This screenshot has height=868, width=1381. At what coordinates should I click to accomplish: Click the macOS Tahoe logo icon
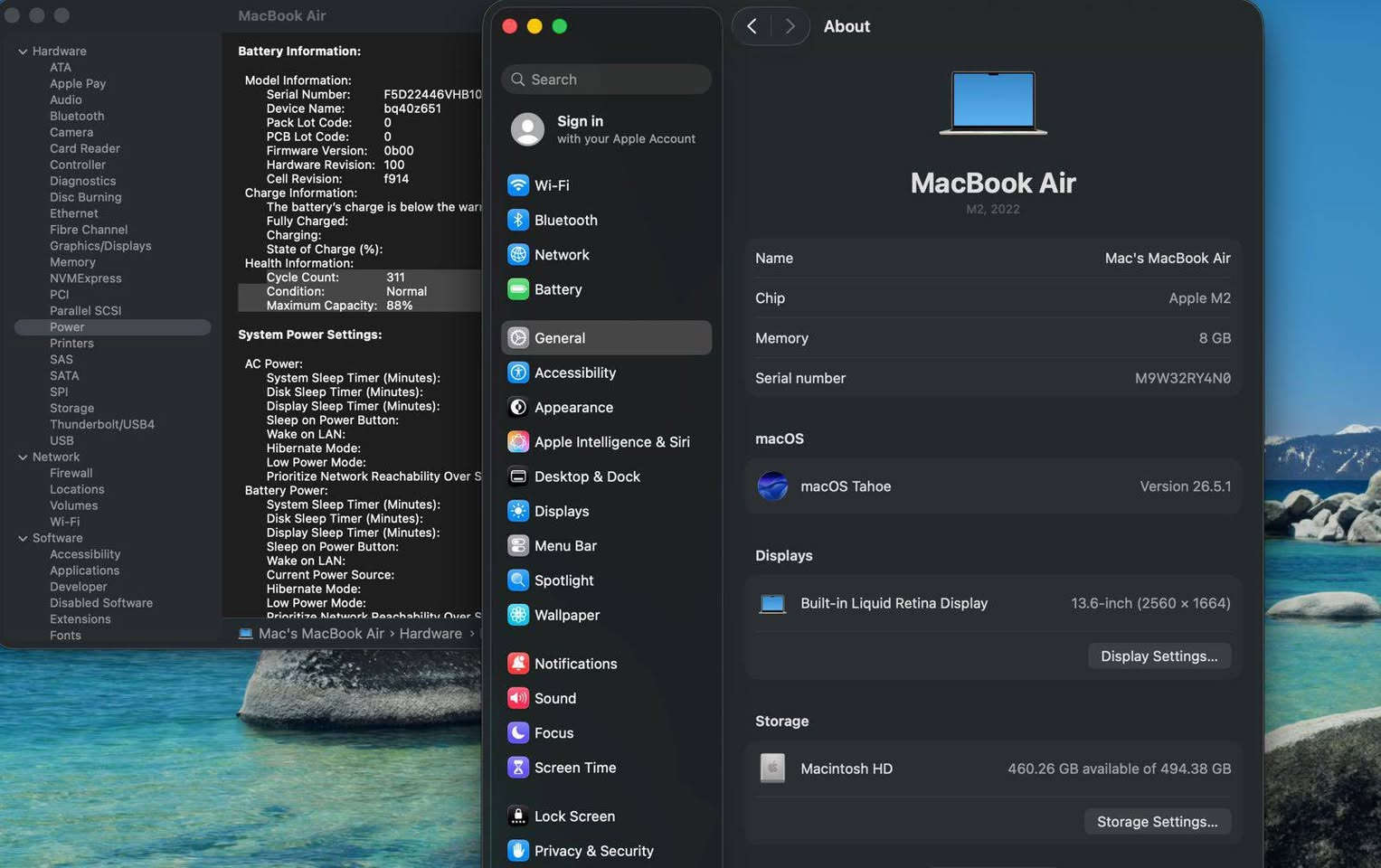(772, 486)
